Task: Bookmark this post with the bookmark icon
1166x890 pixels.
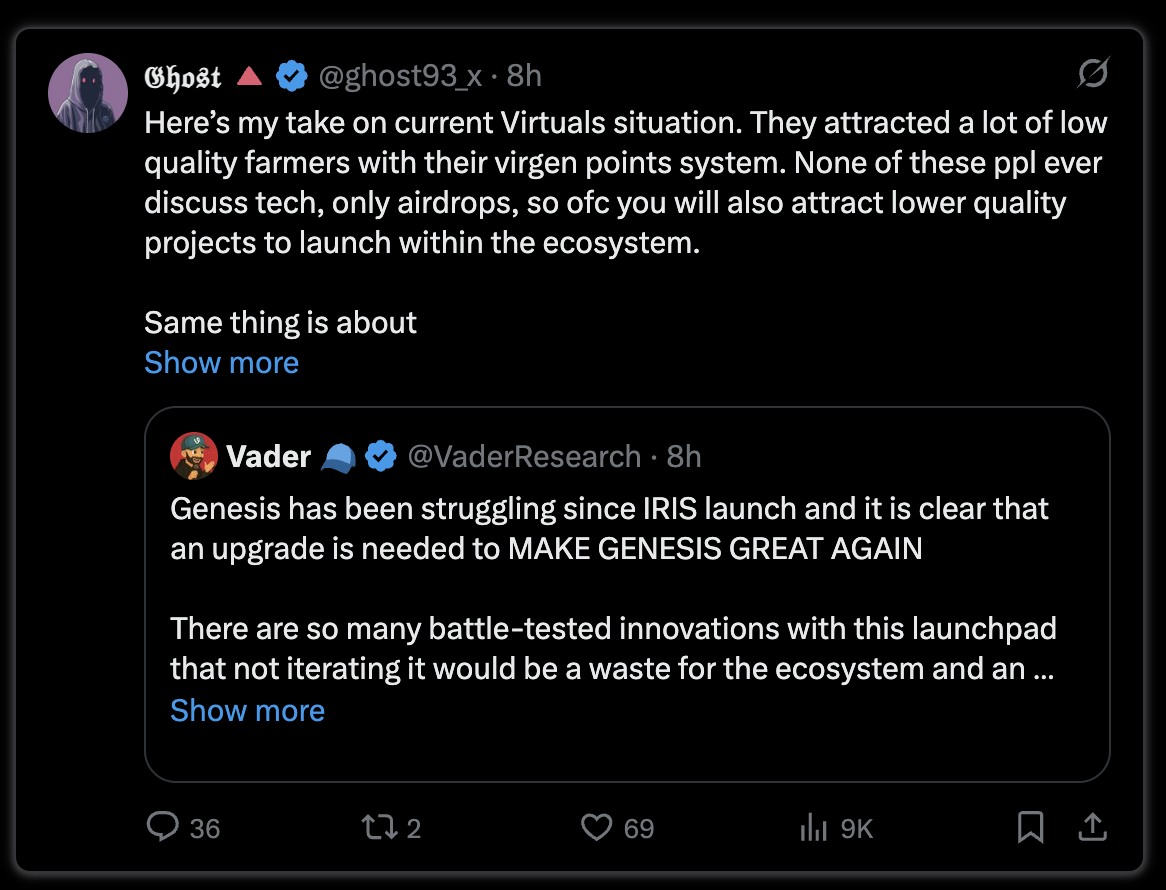Action: (x=1031, y=827)
